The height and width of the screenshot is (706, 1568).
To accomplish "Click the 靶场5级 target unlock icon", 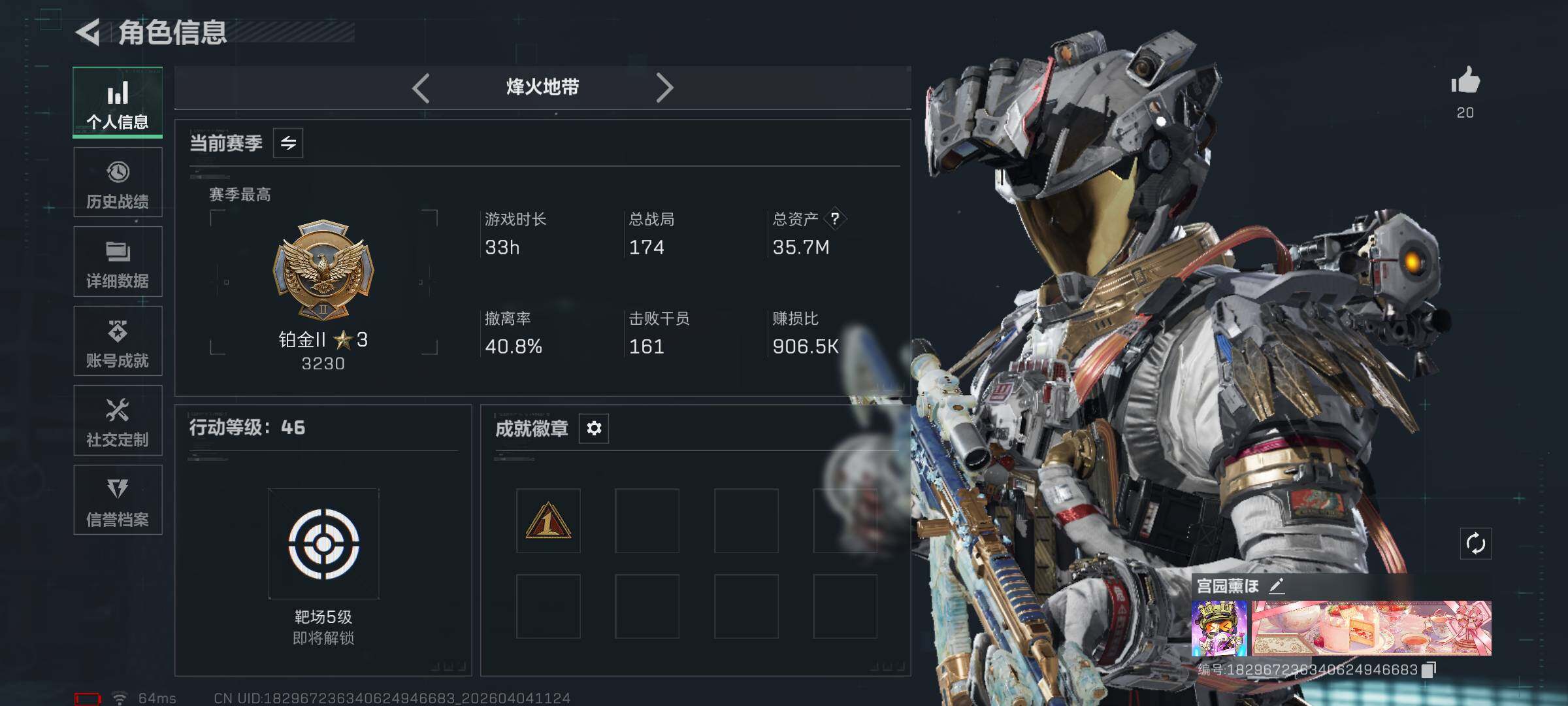I will pos(323,544).
